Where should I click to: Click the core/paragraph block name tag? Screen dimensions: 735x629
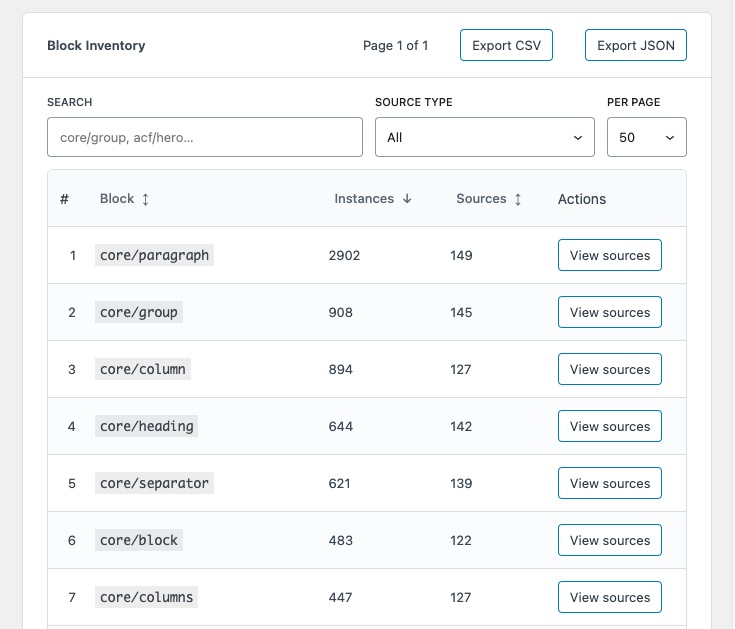pyautogui.click(x=155, y=255)
